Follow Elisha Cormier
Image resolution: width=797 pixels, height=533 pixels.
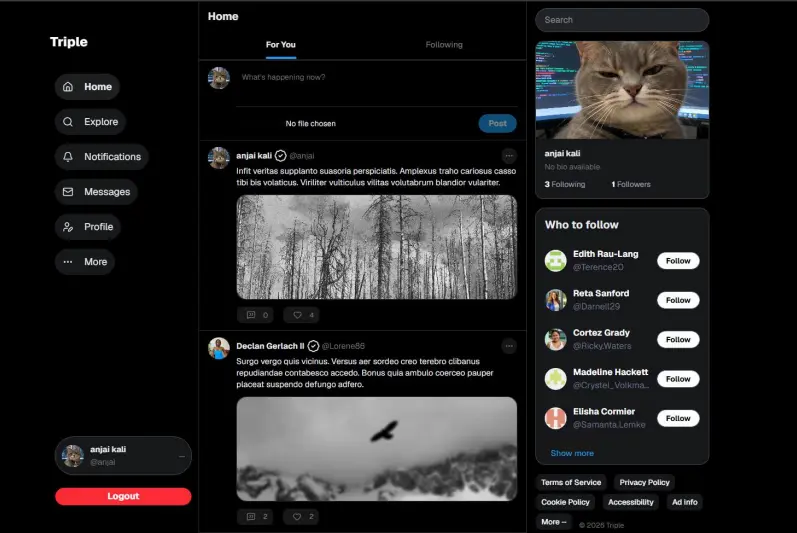click(x=678, y=419)
